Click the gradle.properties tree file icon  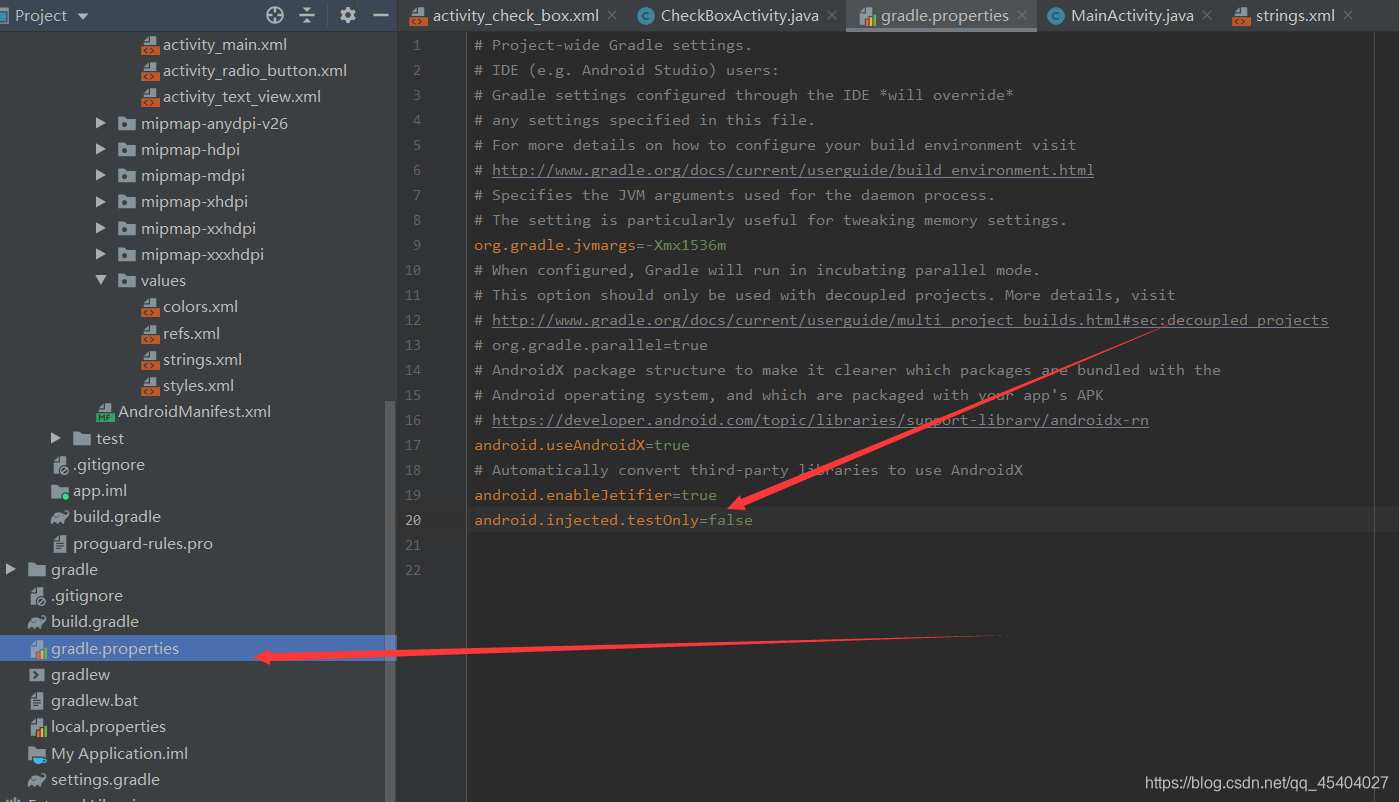point(38,648)
